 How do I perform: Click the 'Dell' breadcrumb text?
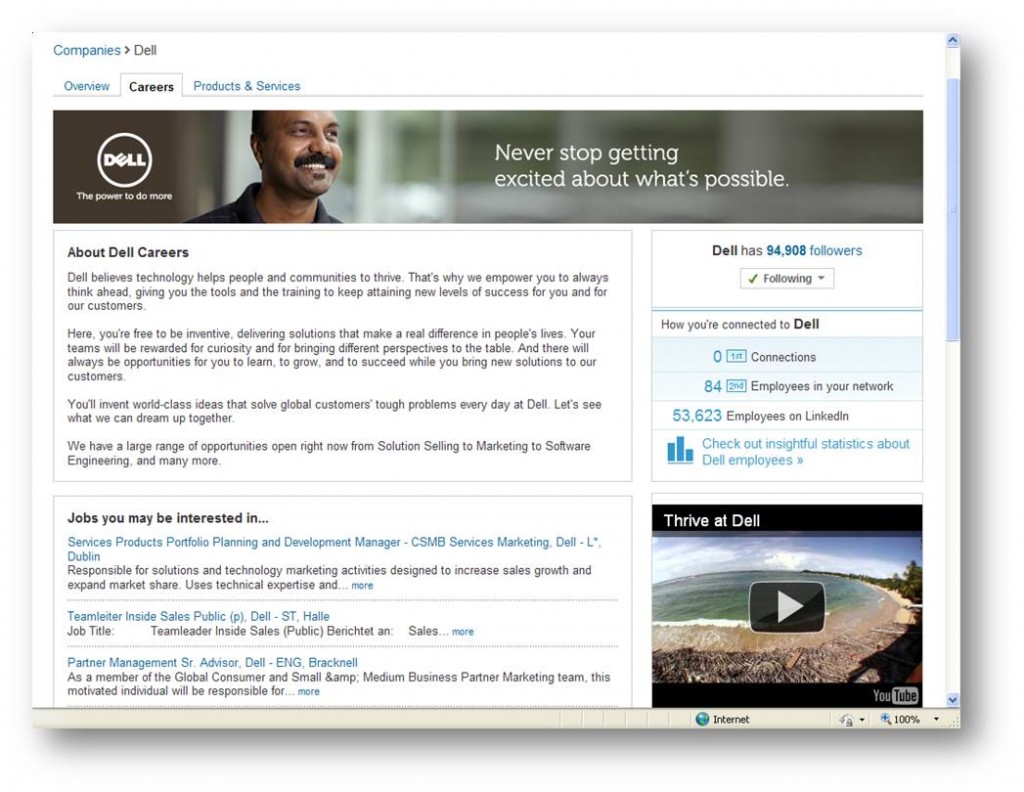coord(145,50)
